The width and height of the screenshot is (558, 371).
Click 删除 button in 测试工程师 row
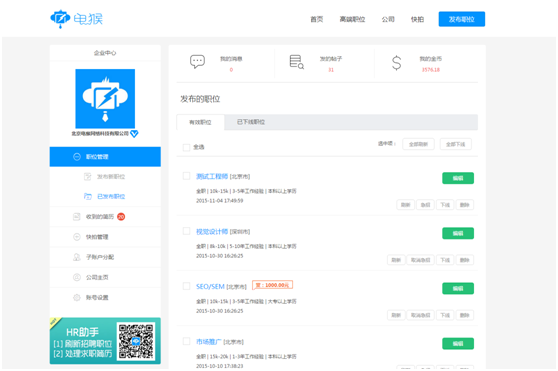[x=465, y=205]
